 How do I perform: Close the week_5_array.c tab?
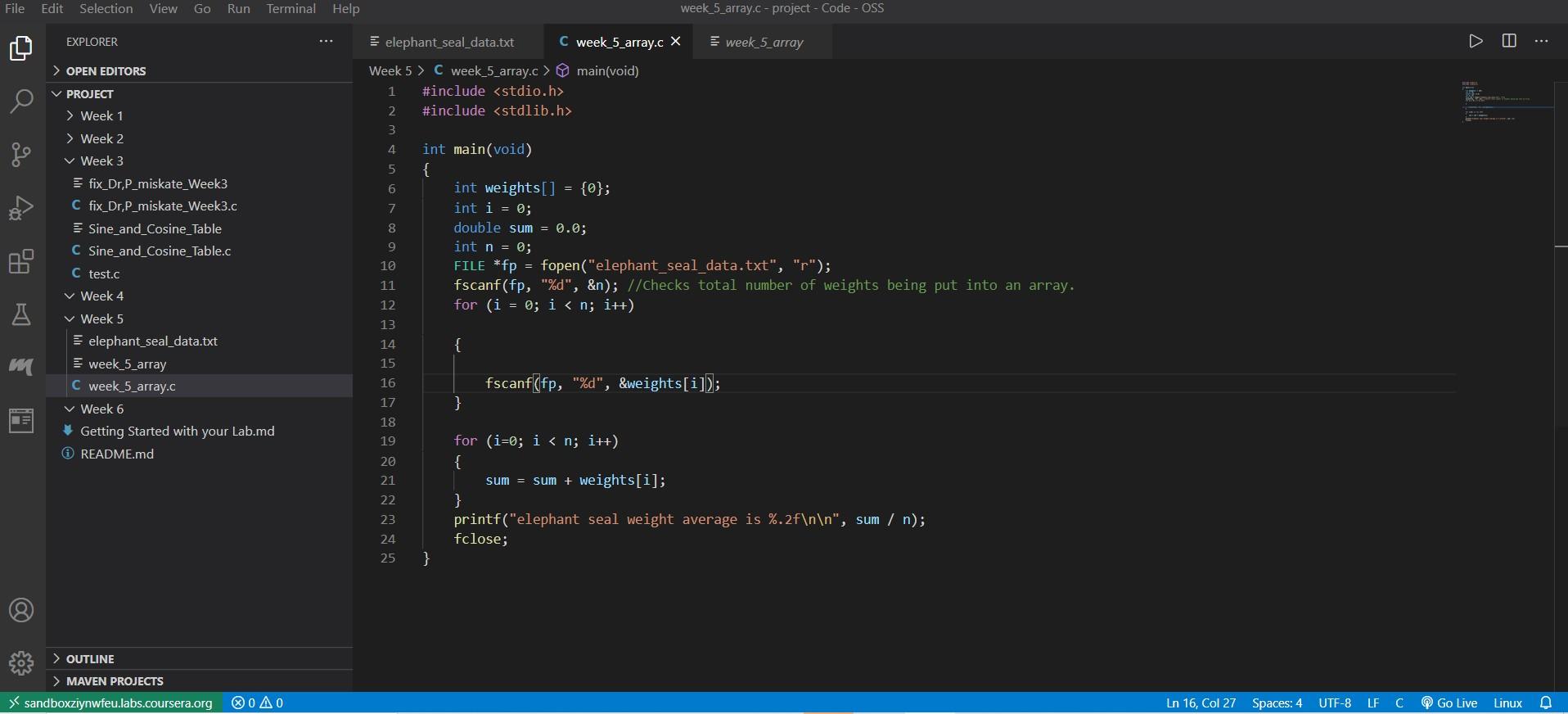point(676,42)
